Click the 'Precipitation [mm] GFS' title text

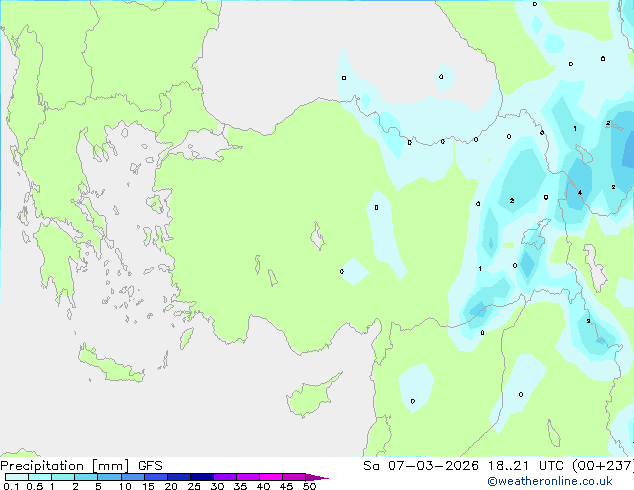point(81,466)
